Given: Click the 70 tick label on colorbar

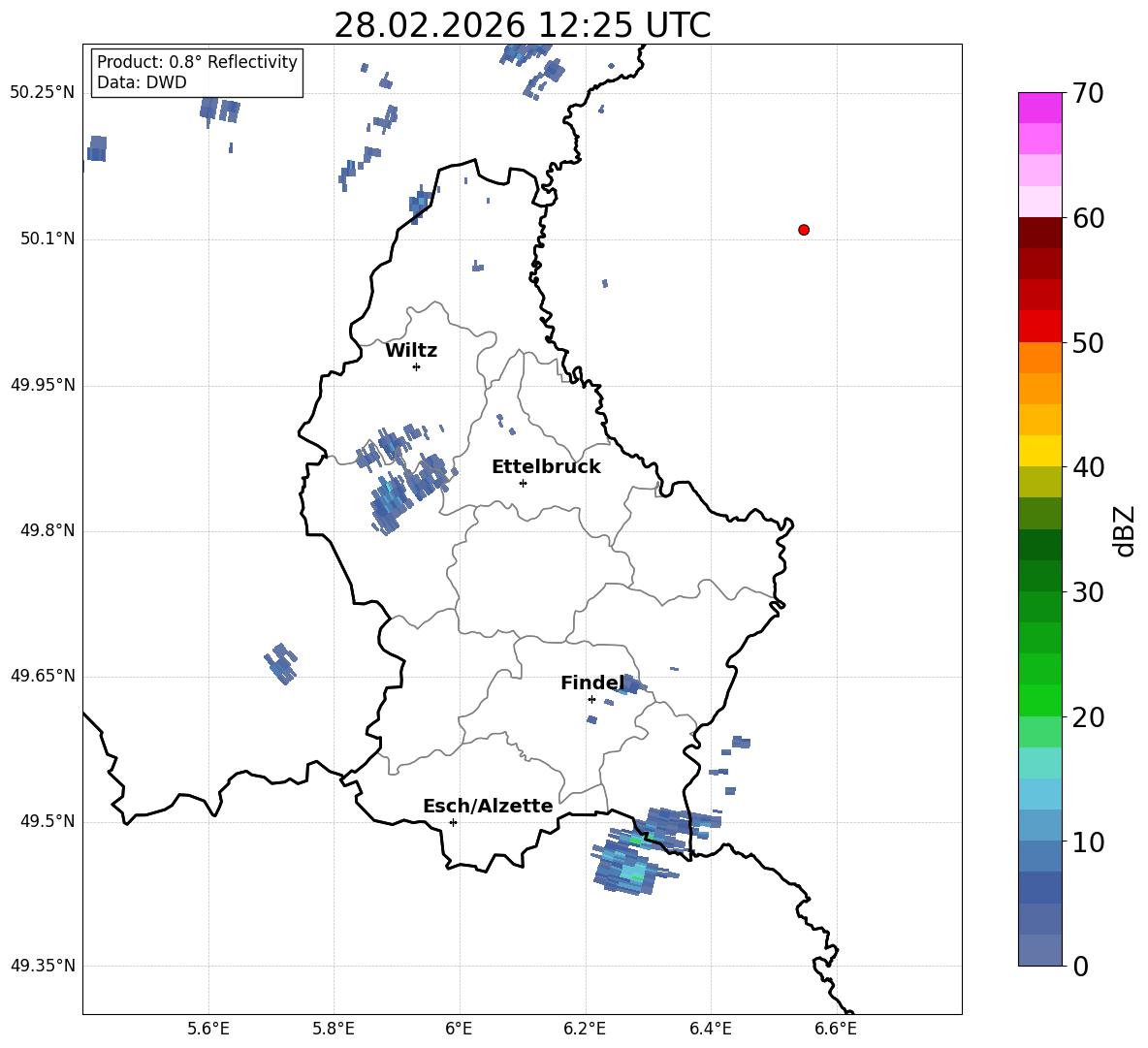Looking at the screenshot, I should tap(1088, 93).
